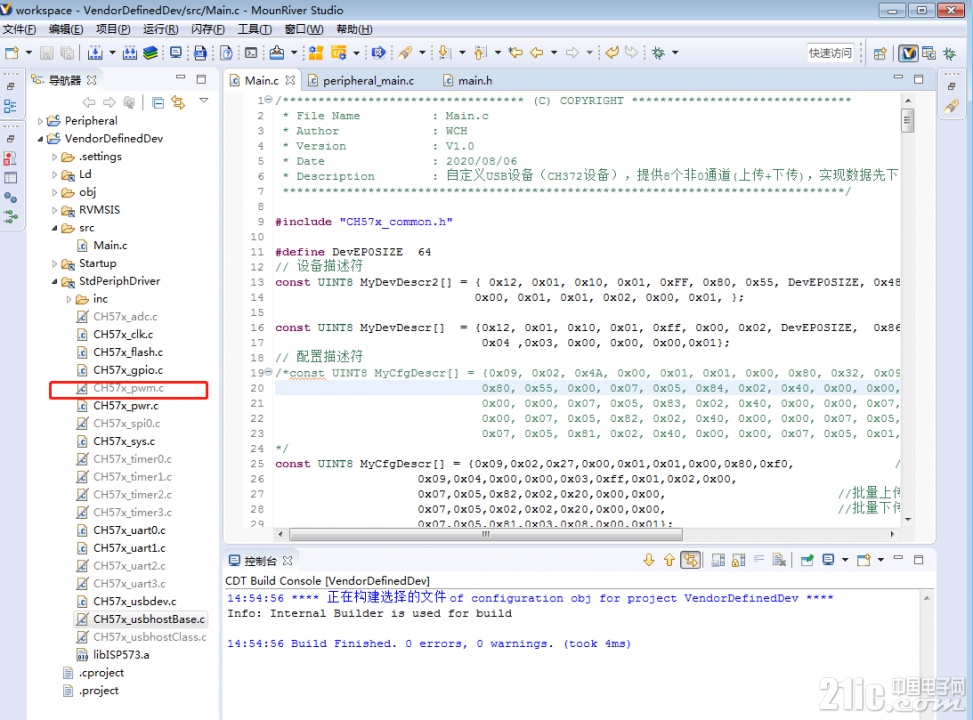Open the terminal icon in the toolbar
Image resolution: width=973 pixels, height=720 pixels.
point(251,53)
